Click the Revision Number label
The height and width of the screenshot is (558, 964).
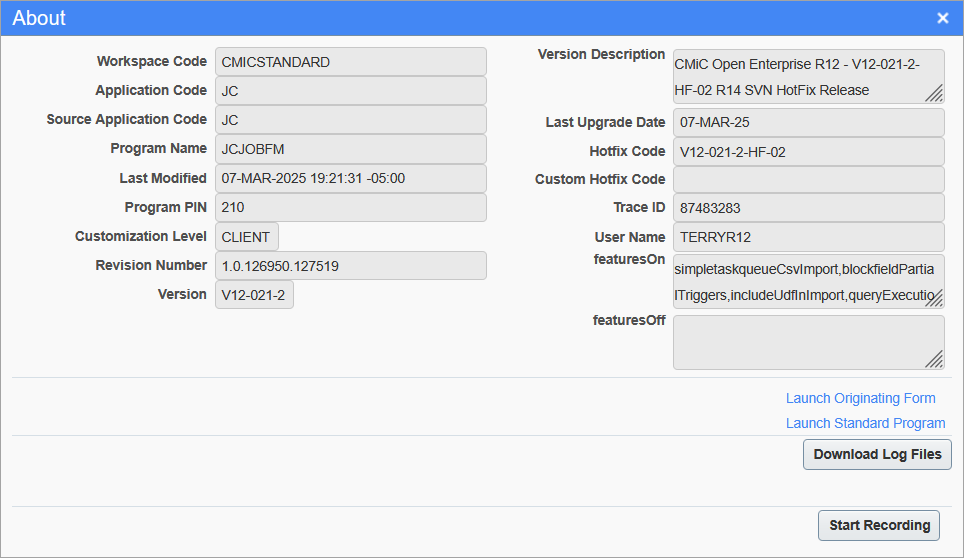[151, 265]
